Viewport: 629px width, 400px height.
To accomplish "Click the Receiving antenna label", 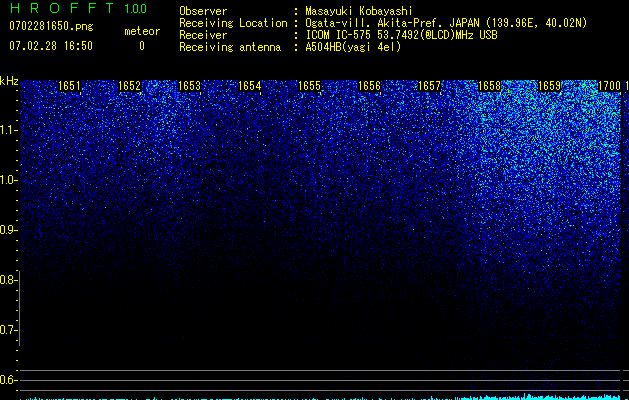I will pos(230,47).
